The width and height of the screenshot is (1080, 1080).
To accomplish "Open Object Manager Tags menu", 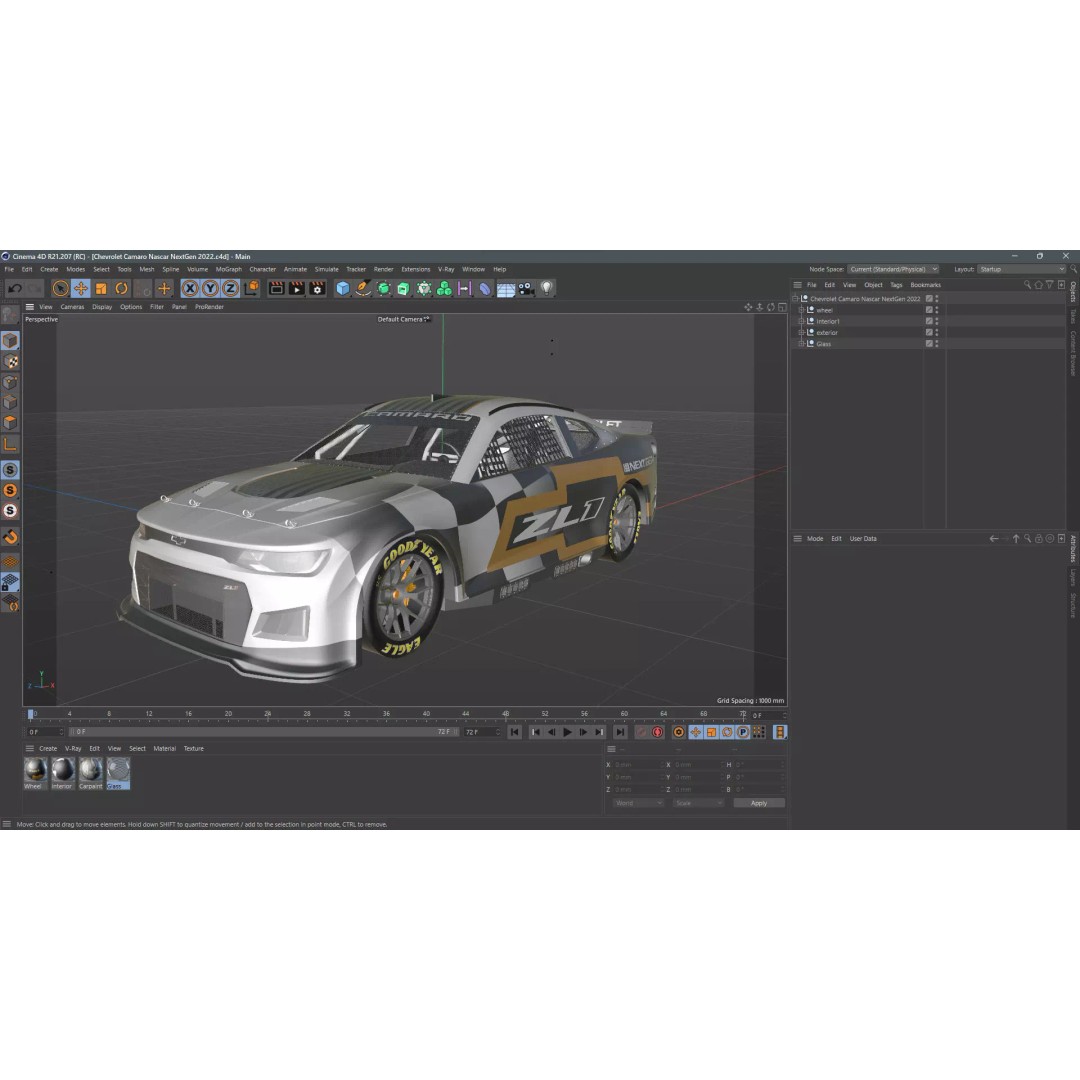I will (896, 284).
